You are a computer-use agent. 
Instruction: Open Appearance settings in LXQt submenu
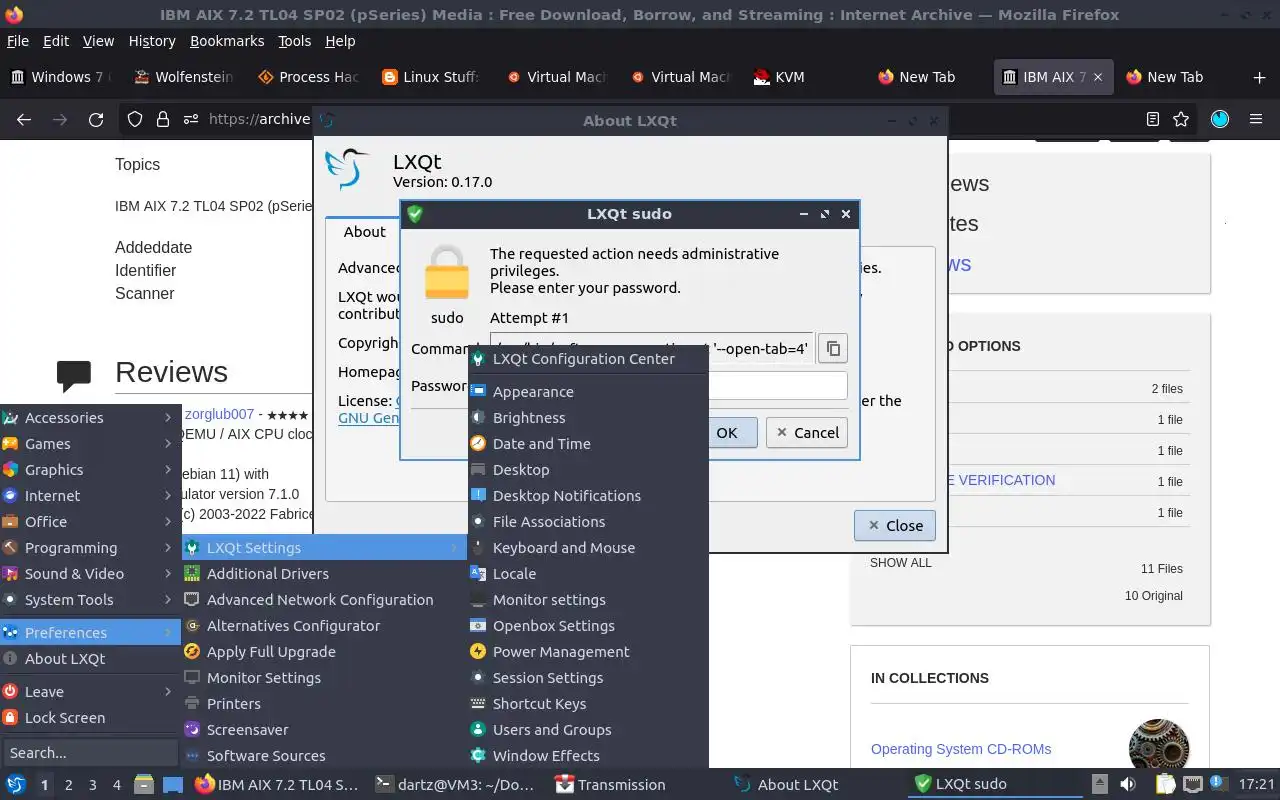tap(588, 392)
